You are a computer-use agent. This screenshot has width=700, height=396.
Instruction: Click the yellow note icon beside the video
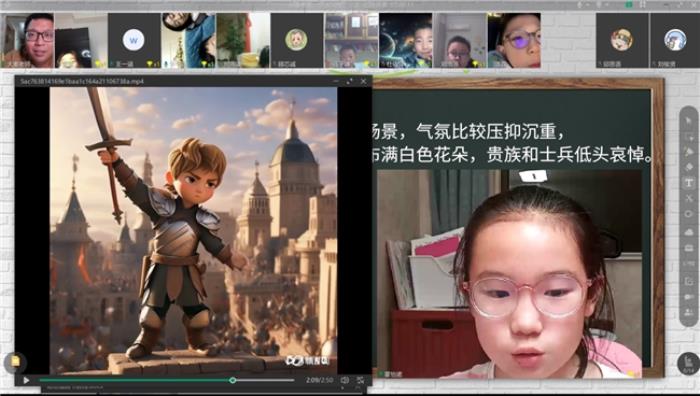tap(15, 362)
